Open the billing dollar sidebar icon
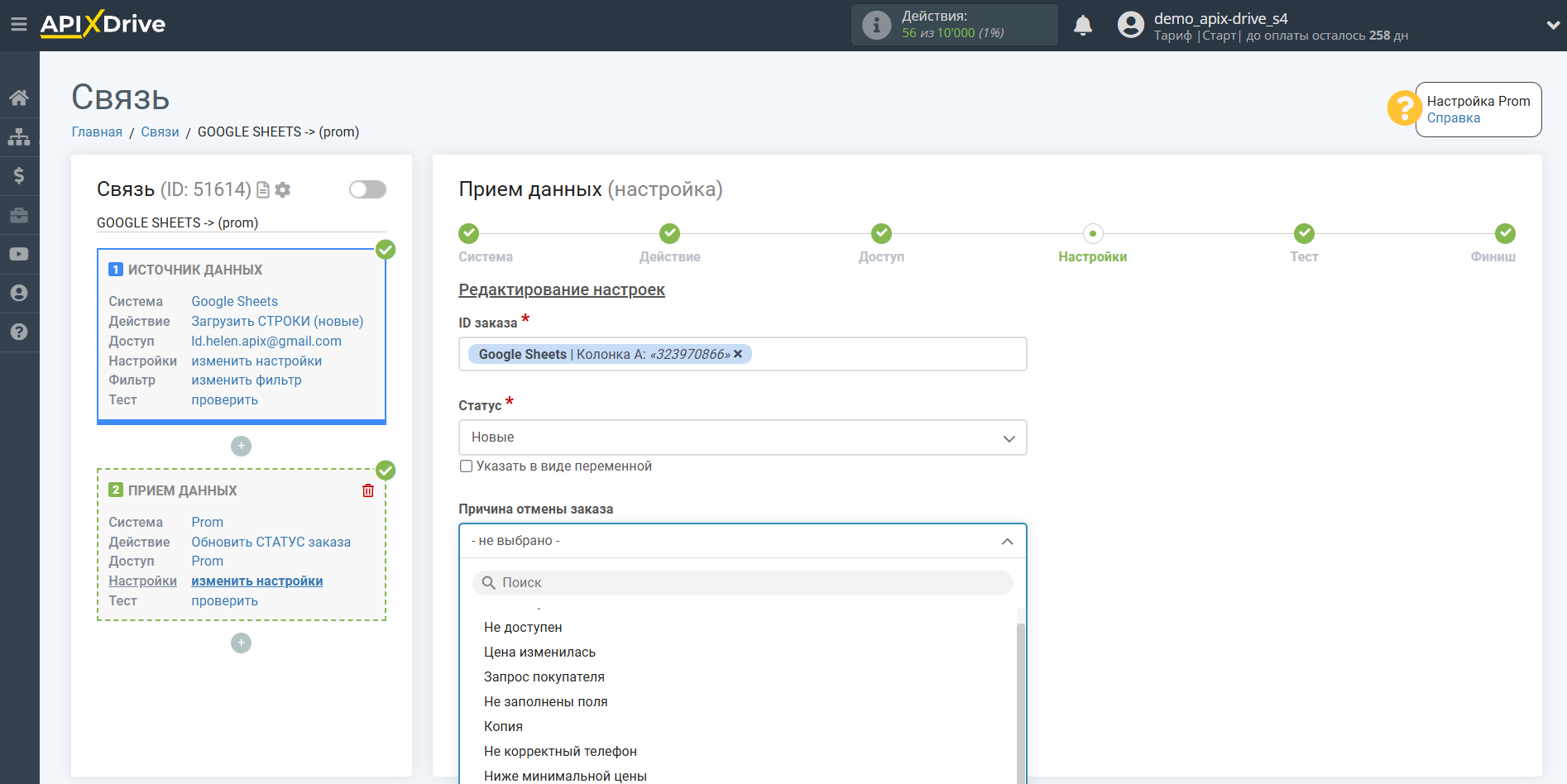Viewport: 1567px width, 784px height. pyautogui.click(x=19, y=175)
